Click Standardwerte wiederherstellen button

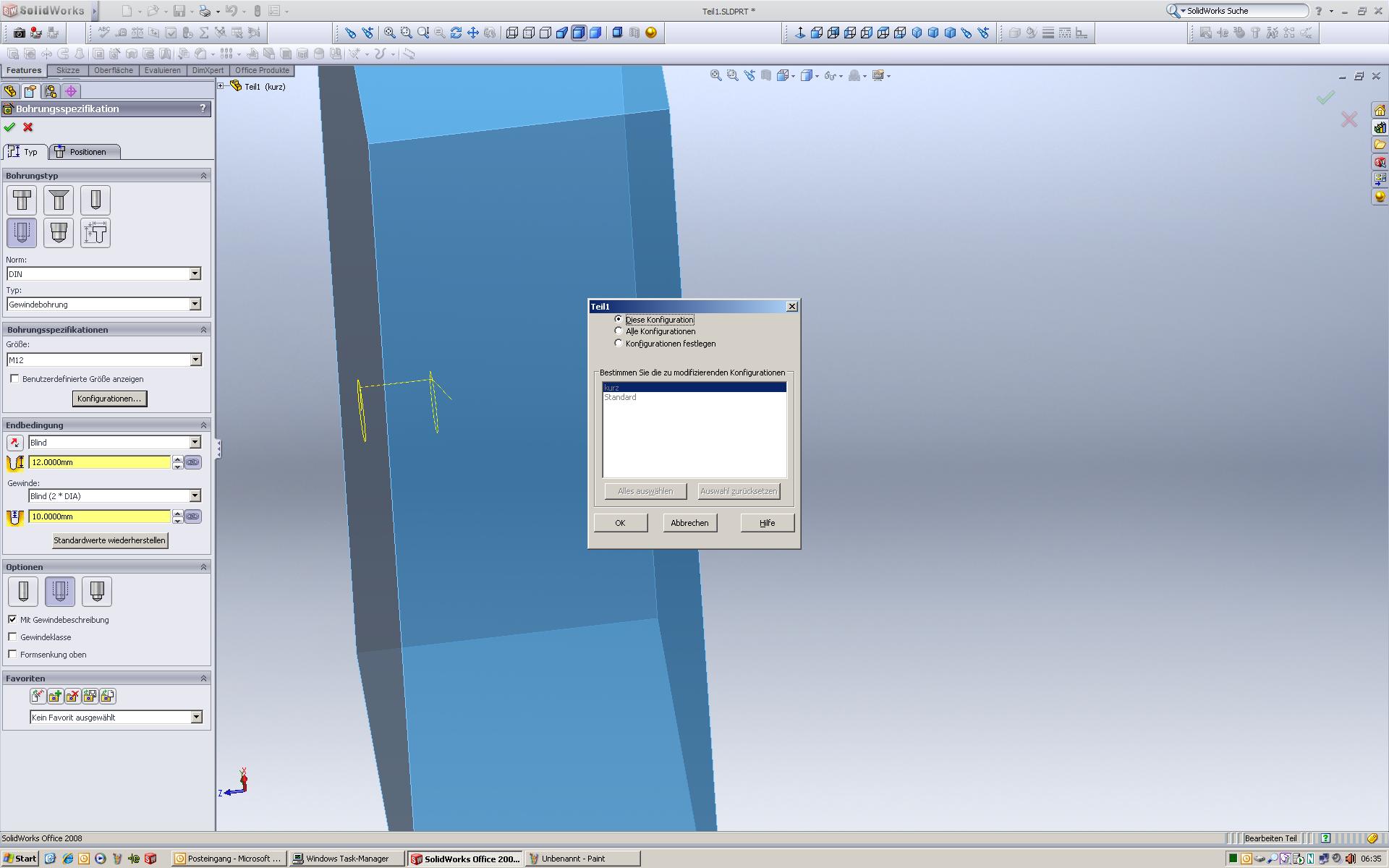(x=110, y=540)
